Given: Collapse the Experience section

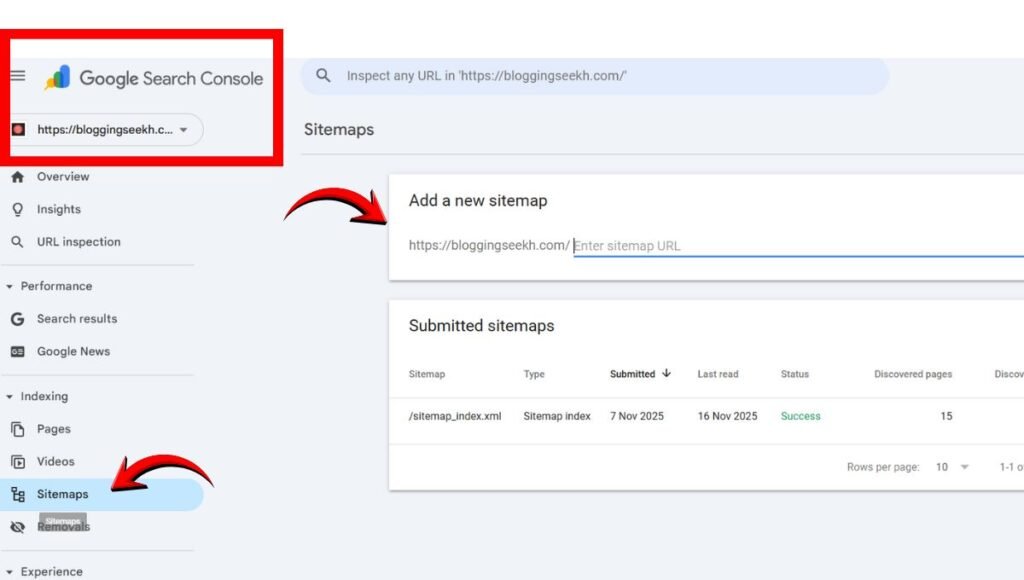Looking at the screenshot, I should click(10, 572).
